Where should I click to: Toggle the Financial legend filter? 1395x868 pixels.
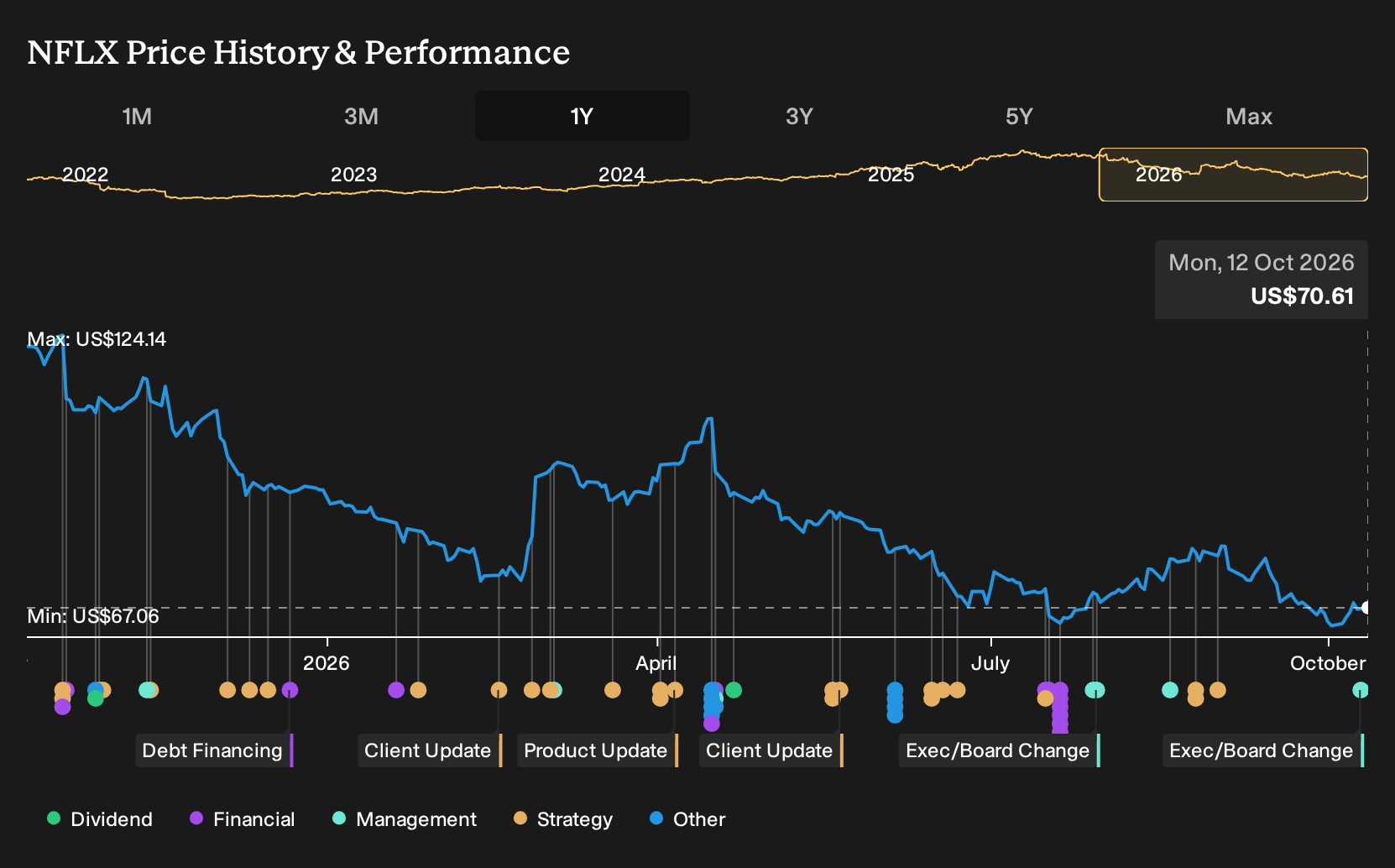coord(242,819)
